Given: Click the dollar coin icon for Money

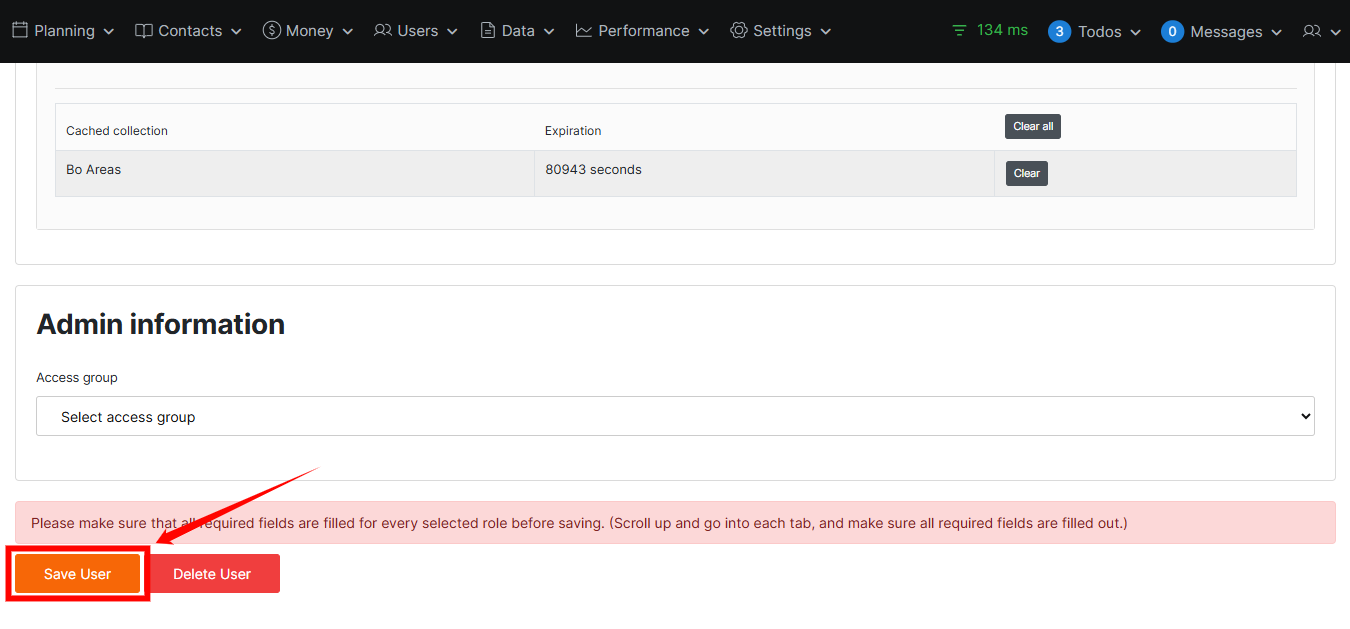Looking at the screenshot, I should [271, 31].
